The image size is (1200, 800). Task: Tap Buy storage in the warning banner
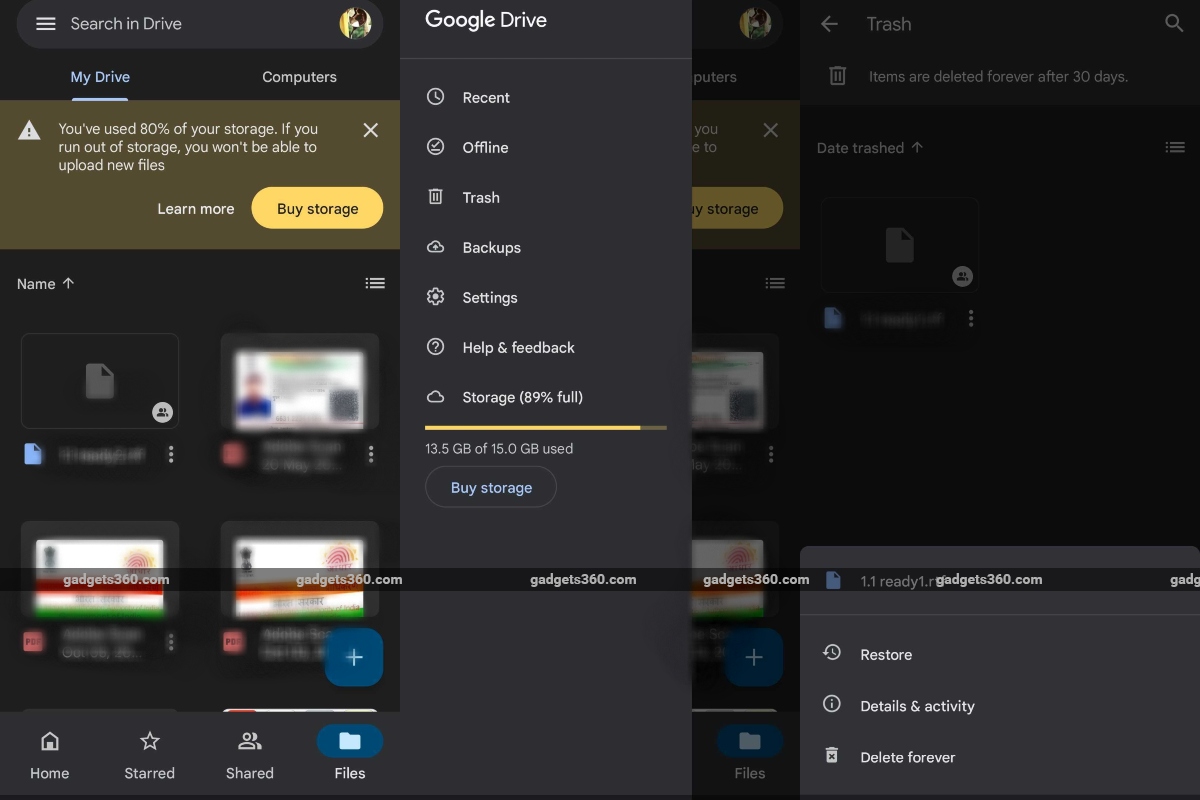(317, 208)
